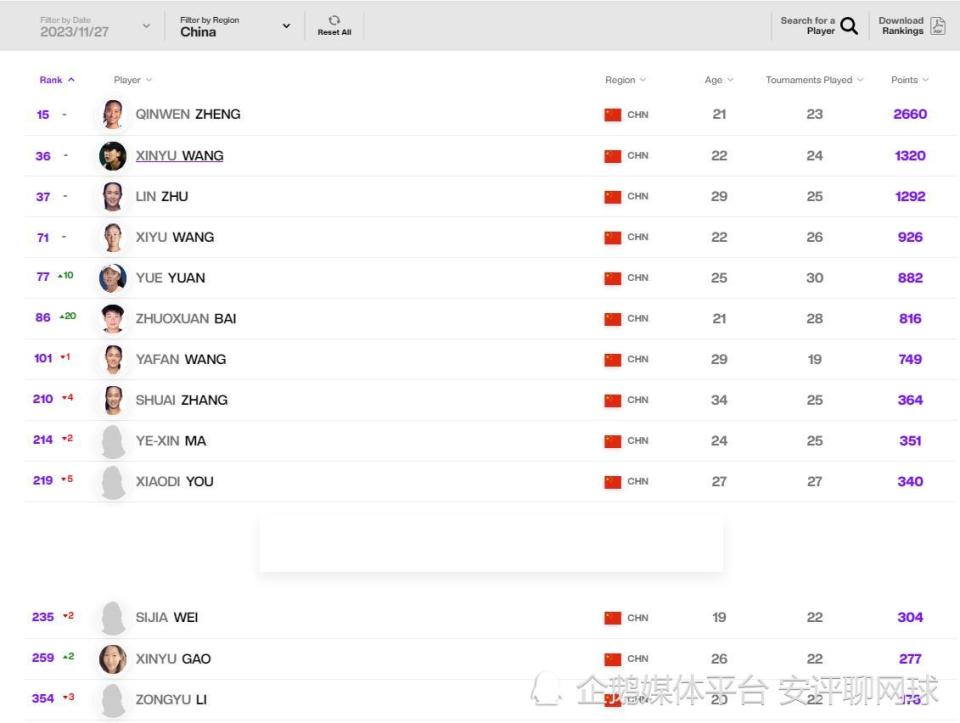Click China flag in Xiyu Wang row
Viewport: 960px width, 723px height.
[613, 238]
